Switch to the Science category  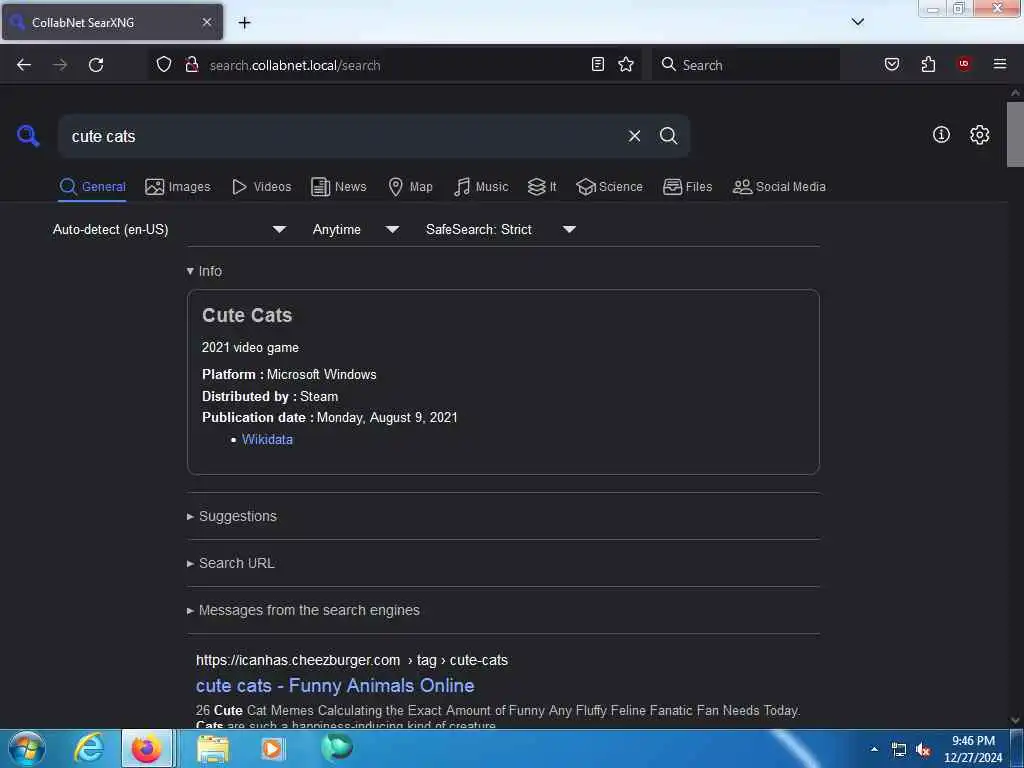pos(609,187)
